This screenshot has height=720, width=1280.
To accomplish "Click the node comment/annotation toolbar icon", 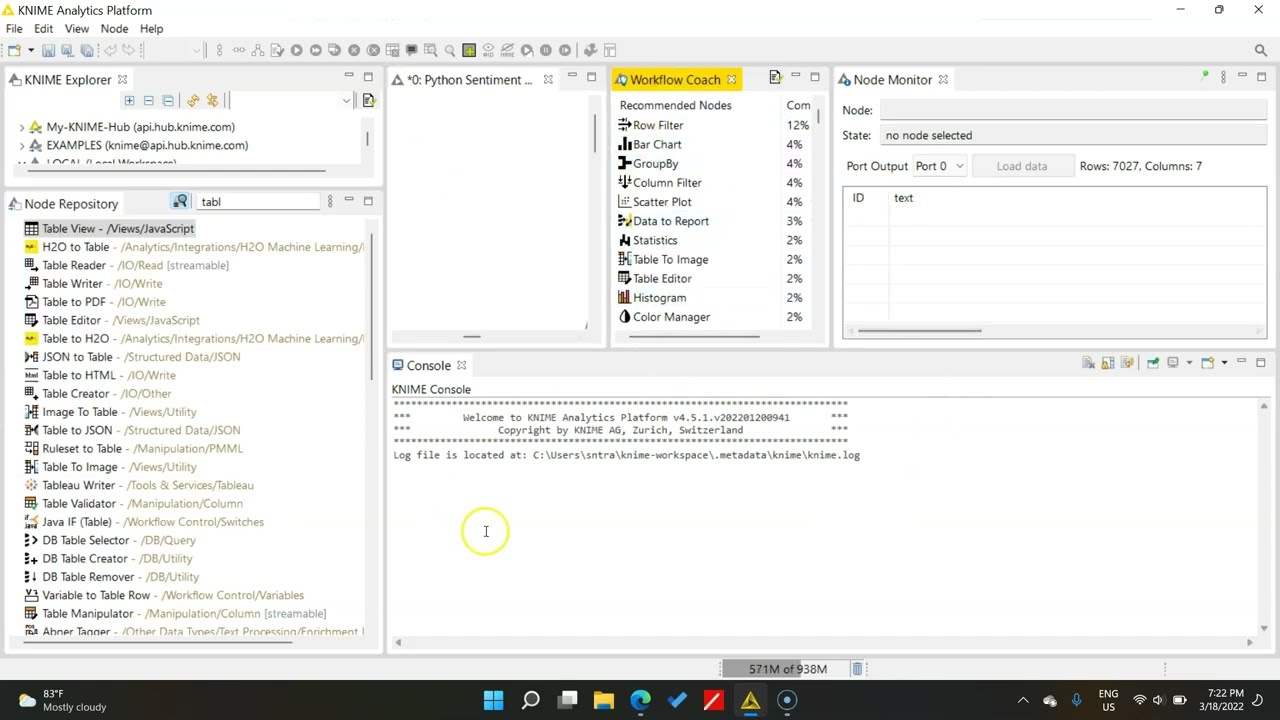I will click(x=411, y=50).
